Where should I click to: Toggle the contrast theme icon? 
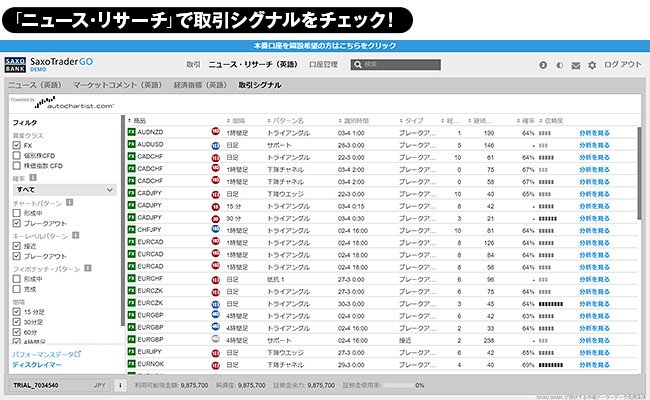560,65
